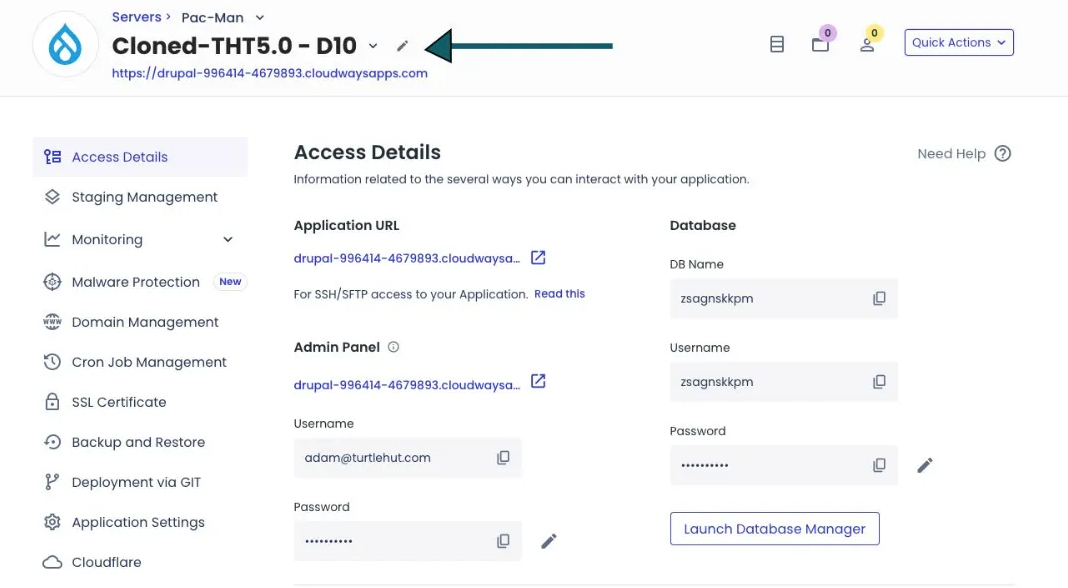Copy the admin panel username
The height and width of the screenshot is (588, 1068).
[x=503, y=457]
